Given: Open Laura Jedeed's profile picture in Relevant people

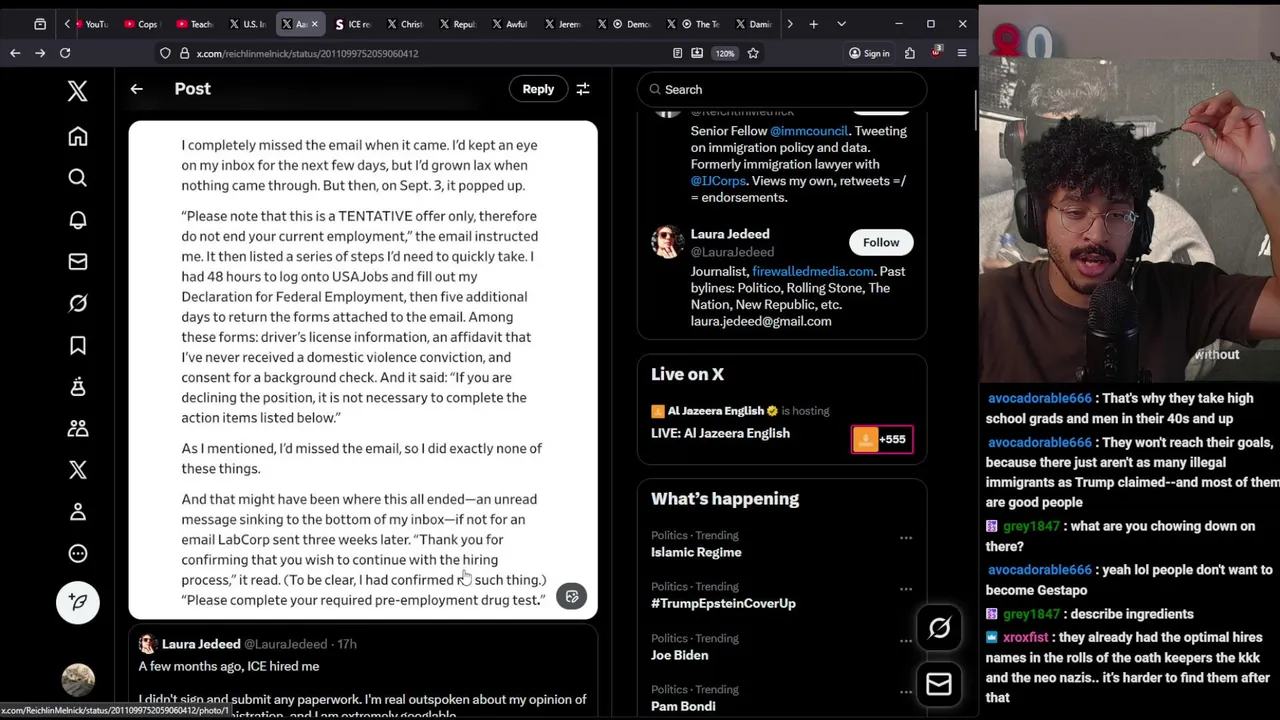Looking at the screenshot, I should point(667,242).
